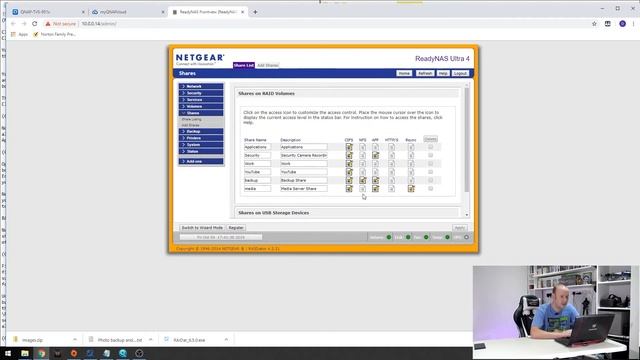Expand the System sidebar section

point(201,144)
